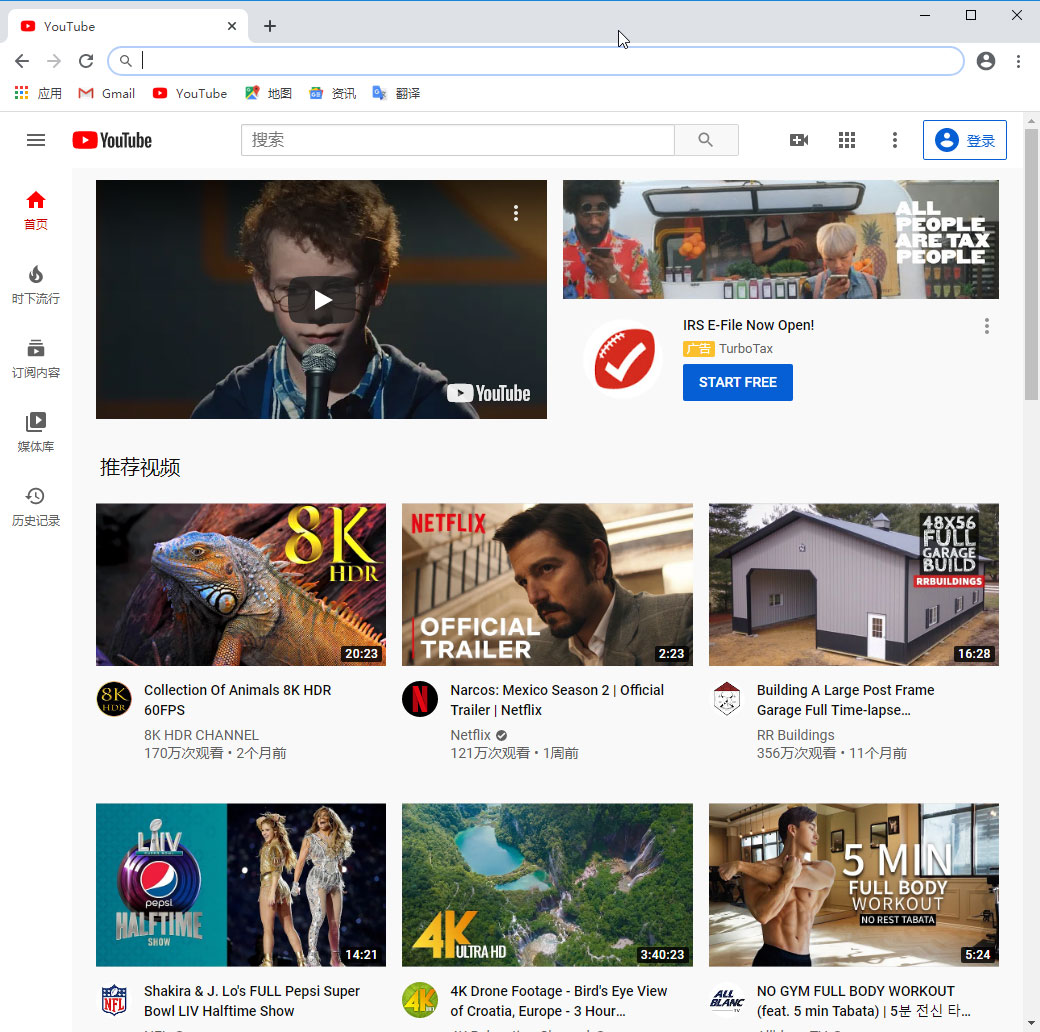This screenshot has width=1040, height=1032.
Task: Click the YouTube logo in header
Action: 112,140
